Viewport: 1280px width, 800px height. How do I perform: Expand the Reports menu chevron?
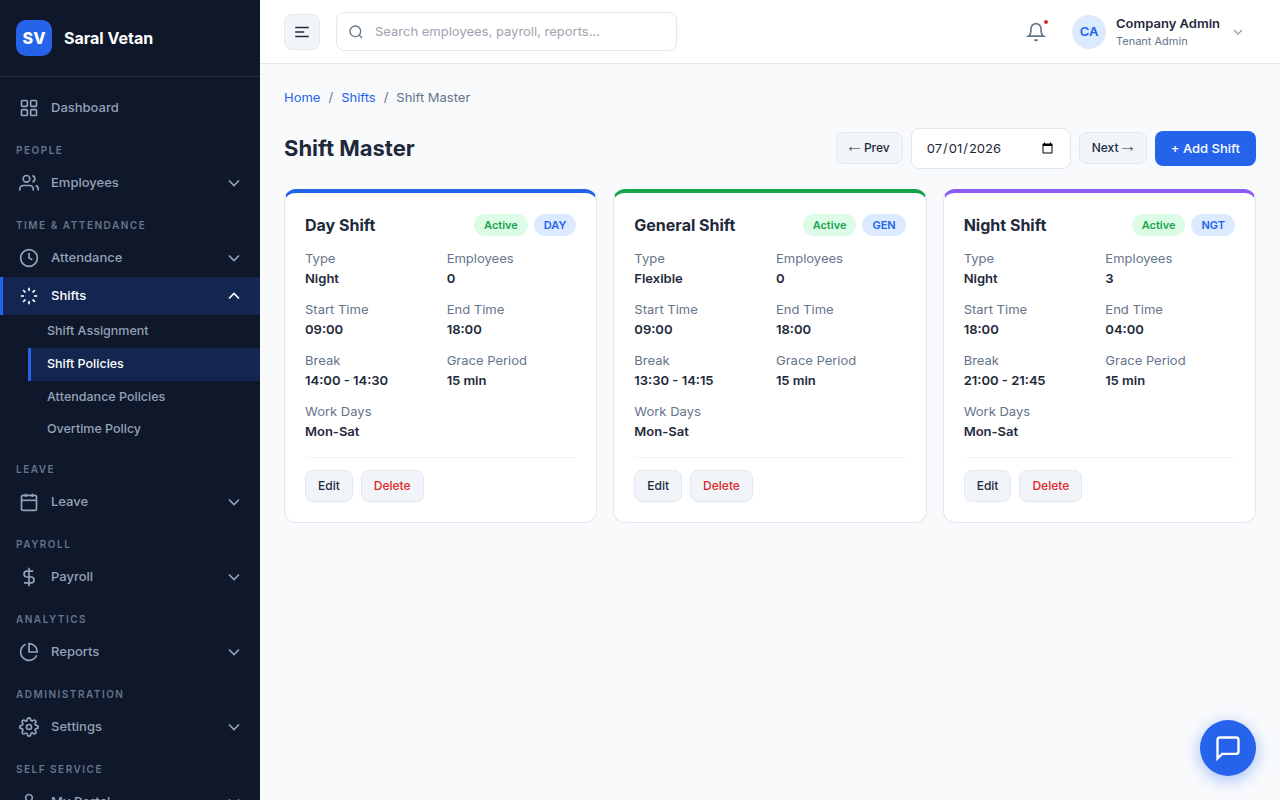click(234, 652)
